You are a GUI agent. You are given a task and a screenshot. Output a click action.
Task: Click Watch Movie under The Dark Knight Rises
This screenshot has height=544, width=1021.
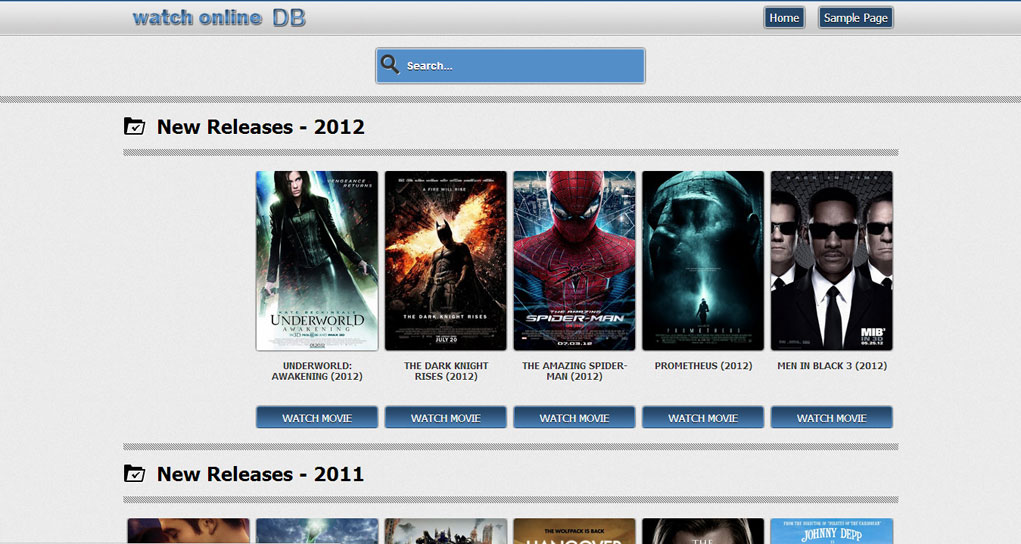point(445,418)
